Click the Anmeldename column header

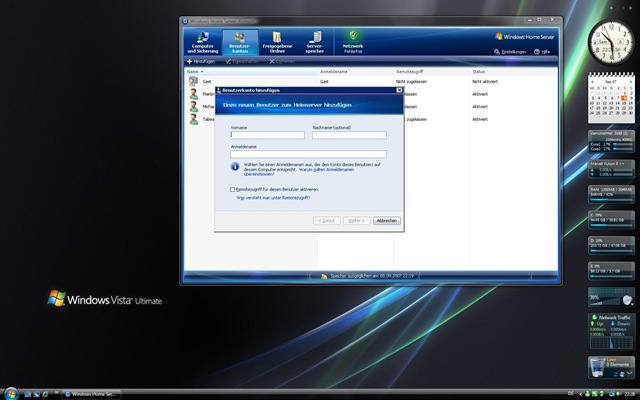356,71
